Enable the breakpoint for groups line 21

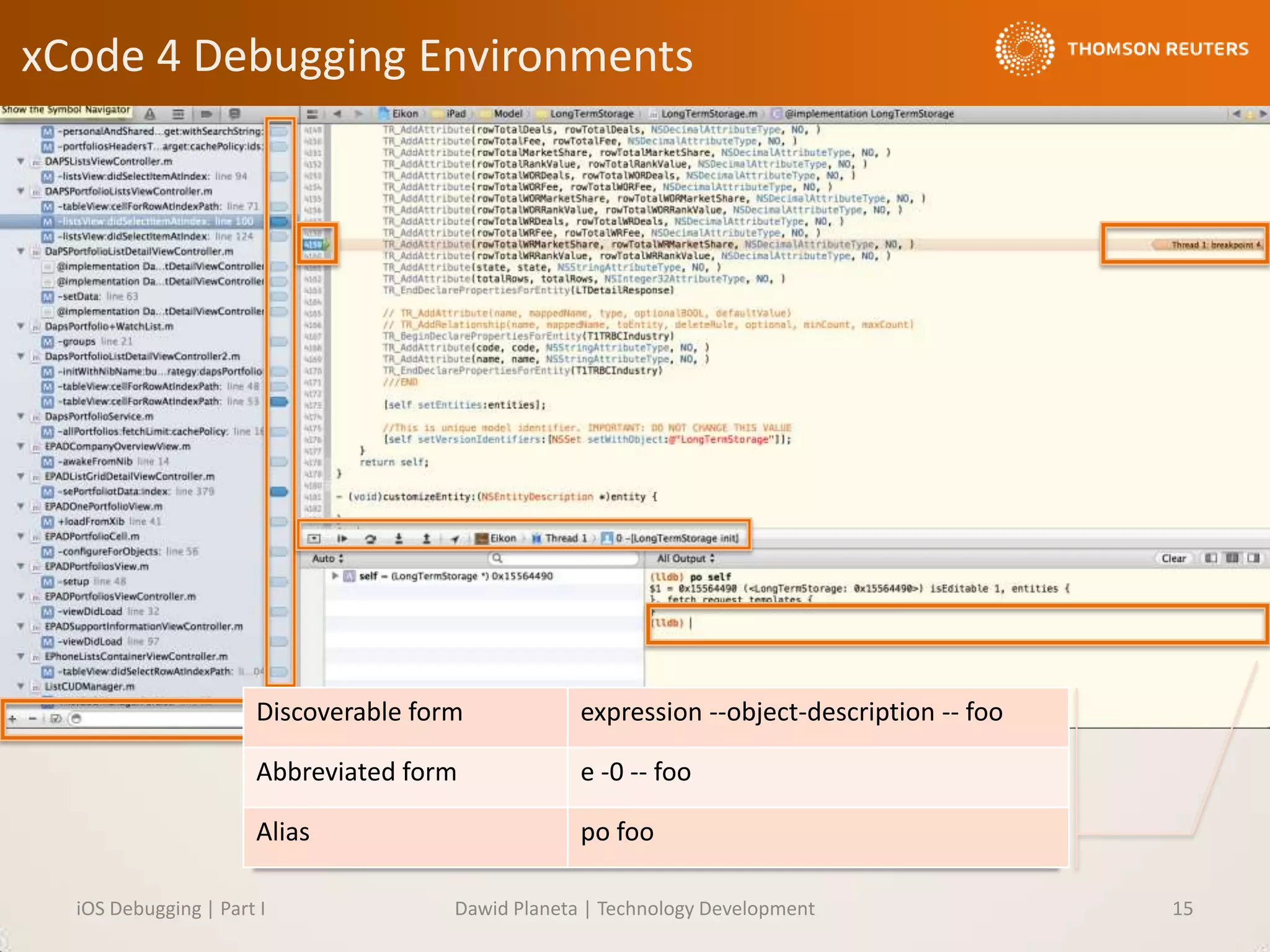[280, 342]
